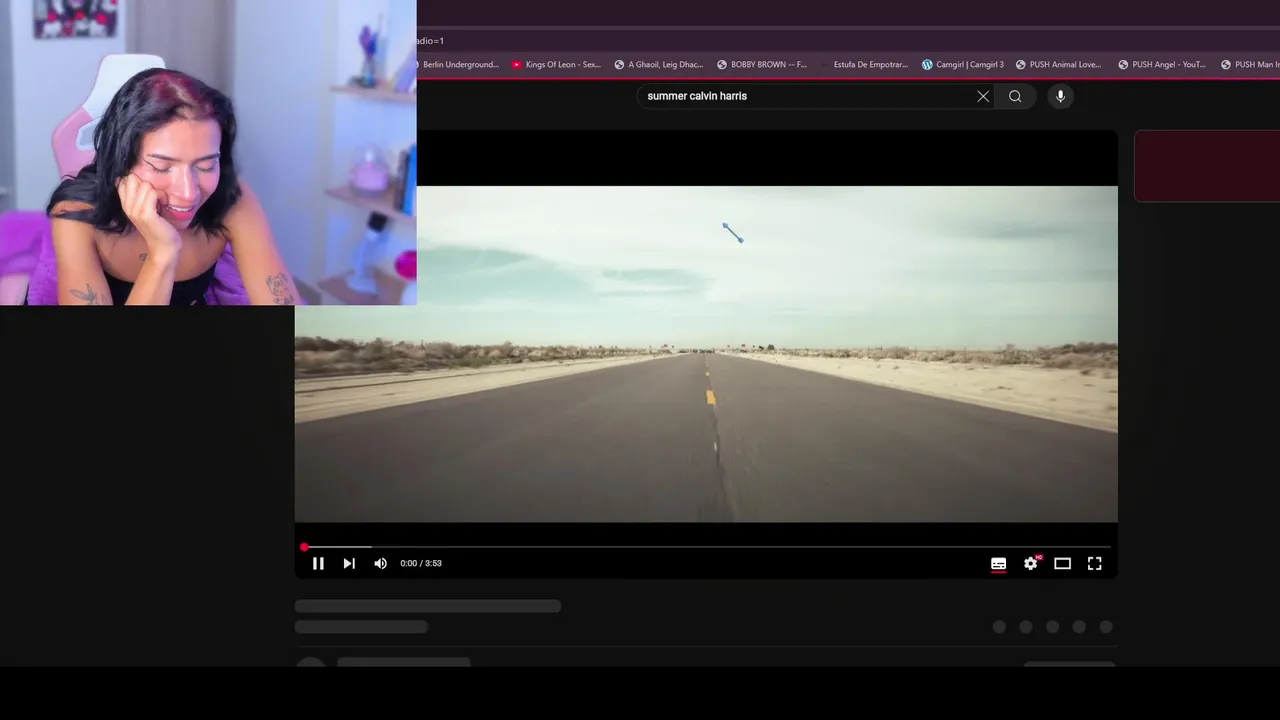This screenshot has width=1280, height=720.
Task: Clear the search box text
Action: click(x=983, y=96)
